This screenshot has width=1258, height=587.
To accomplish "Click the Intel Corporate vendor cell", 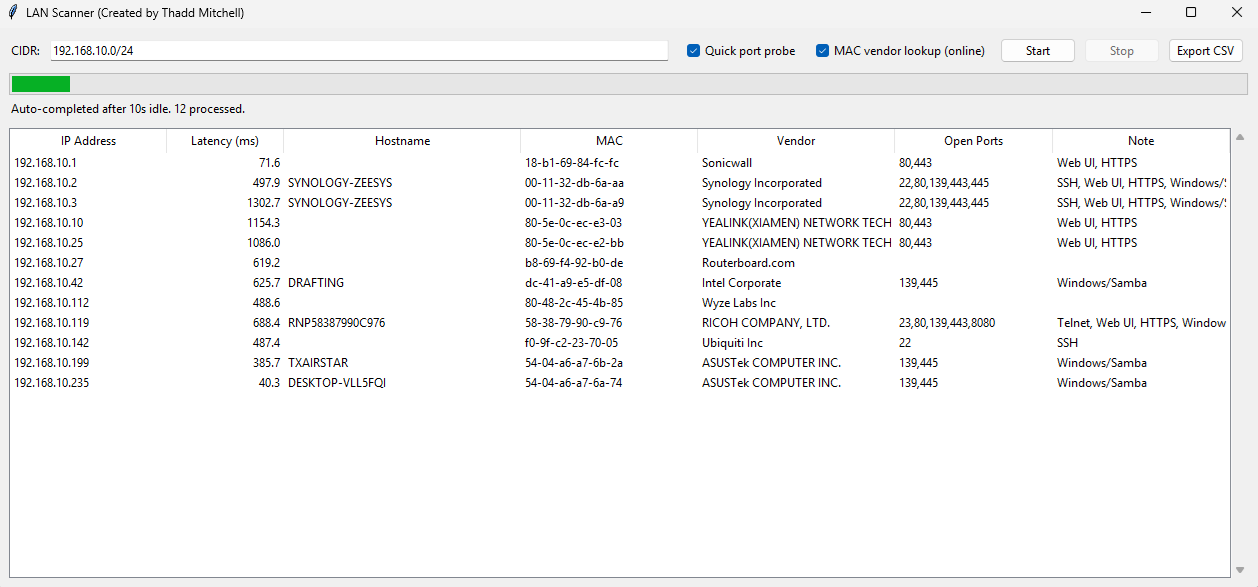I will point(741,283).
